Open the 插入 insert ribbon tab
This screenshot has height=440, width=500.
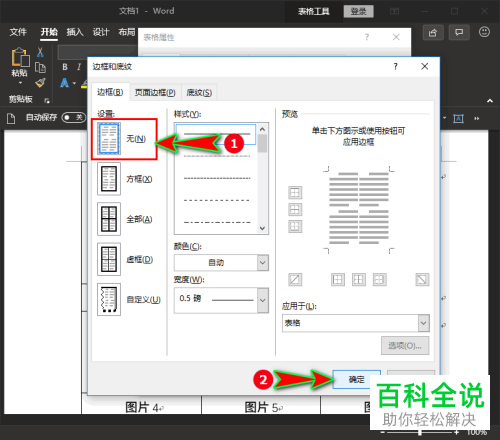[75, 32]
